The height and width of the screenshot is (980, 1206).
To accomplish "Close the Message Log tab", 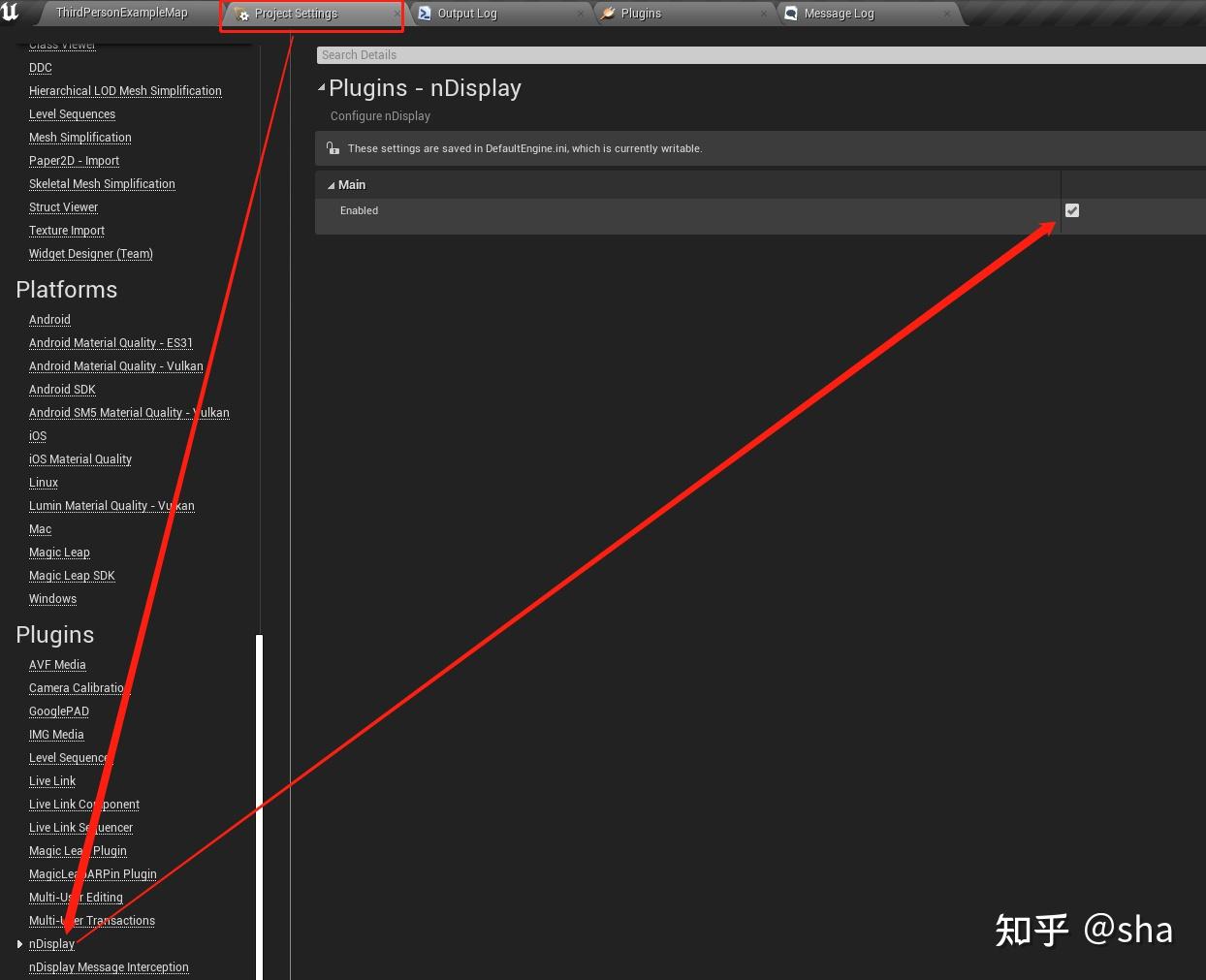I will [x=946, y=14].
